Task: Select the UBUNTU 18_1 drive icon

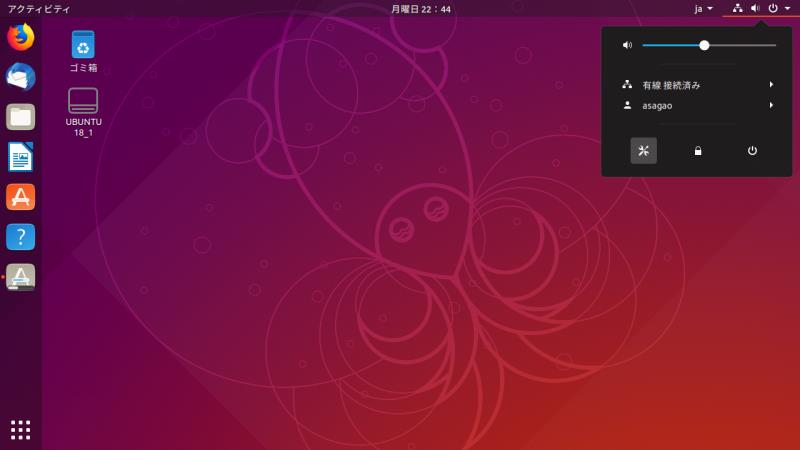Action: click(83, 112)
